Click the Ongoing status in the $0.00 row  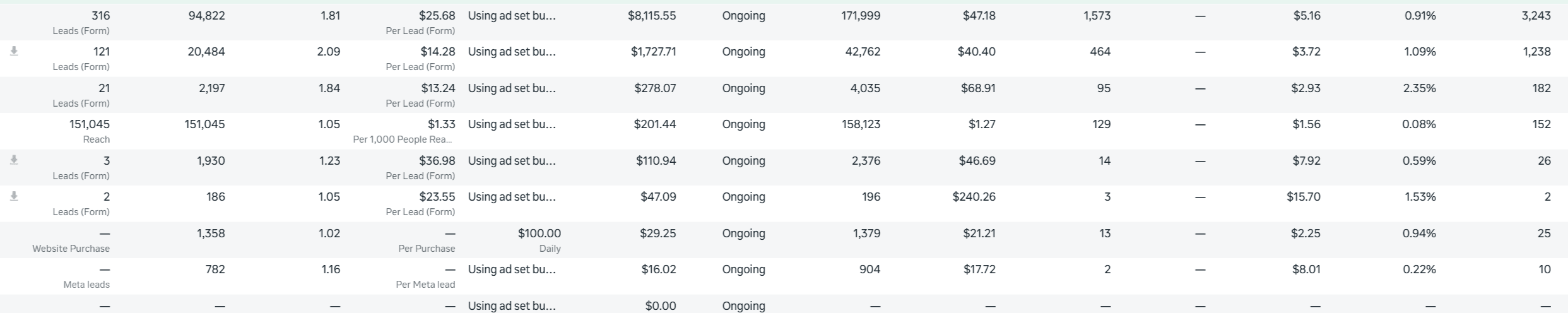pyautogui.click(x=744, y=306)
